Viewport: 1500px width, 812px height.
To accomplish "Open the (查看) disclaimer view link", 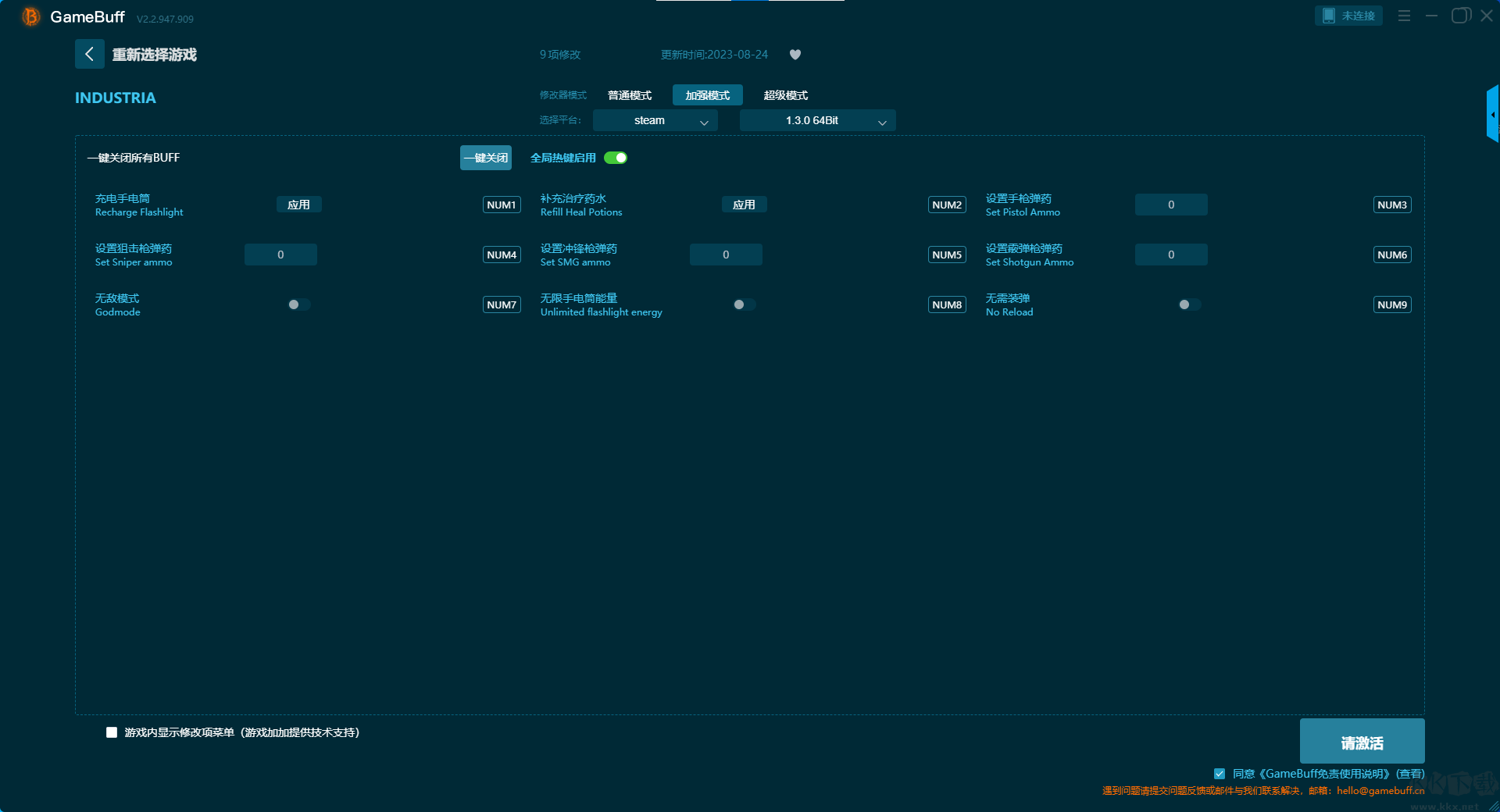I will (x=1411, y=774).
